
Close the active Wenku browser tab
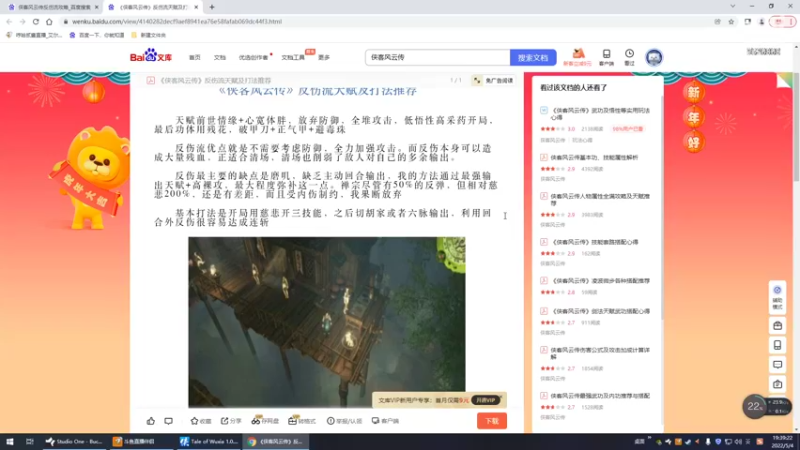tap(196, 7)
